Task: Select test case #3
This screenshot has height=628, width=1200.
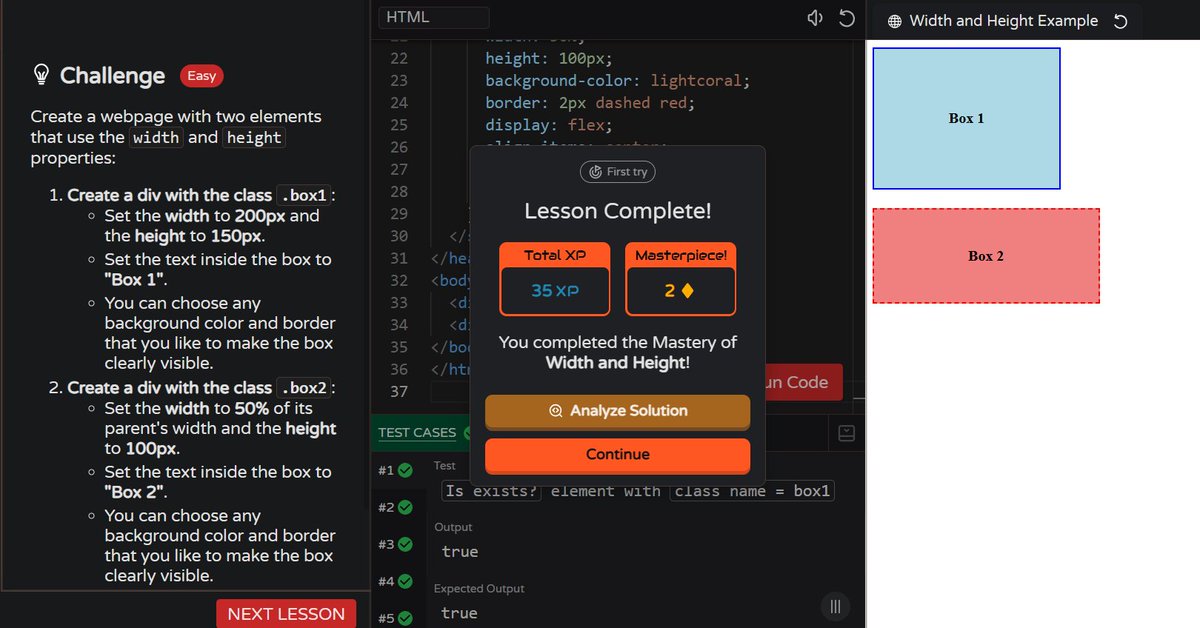Action: [x=396, y=545]
